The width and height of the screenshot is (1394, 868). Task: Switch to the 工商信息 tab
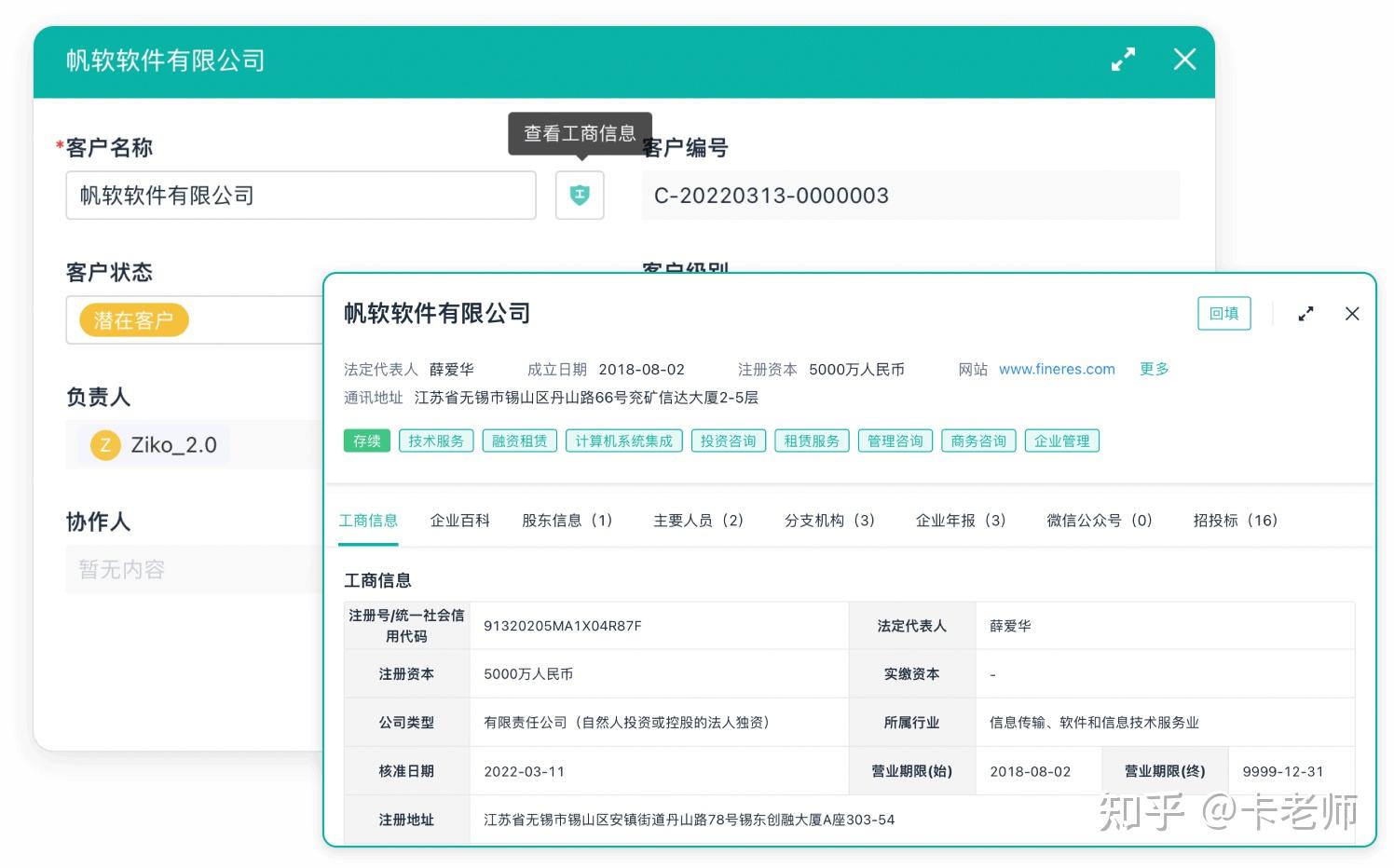[x=368, y=520]
